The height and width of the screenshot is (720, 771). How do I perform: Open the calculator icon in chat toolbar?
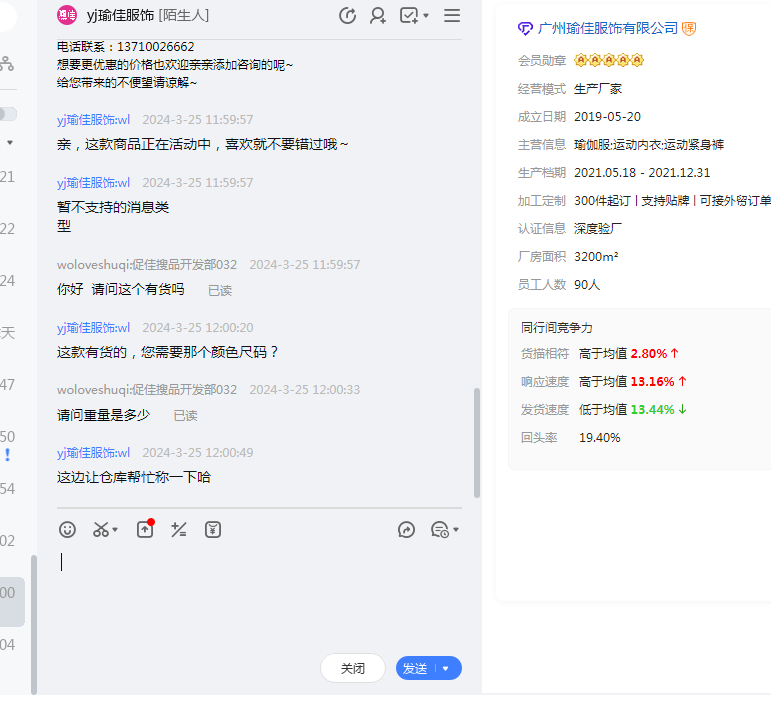pyautogui.click(x=179, y=530)
